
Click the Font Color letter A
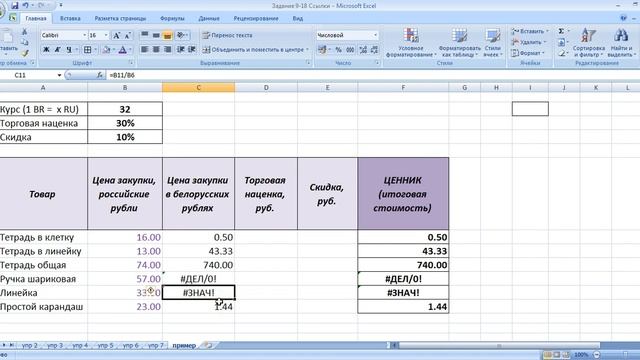tap(122, 50)
